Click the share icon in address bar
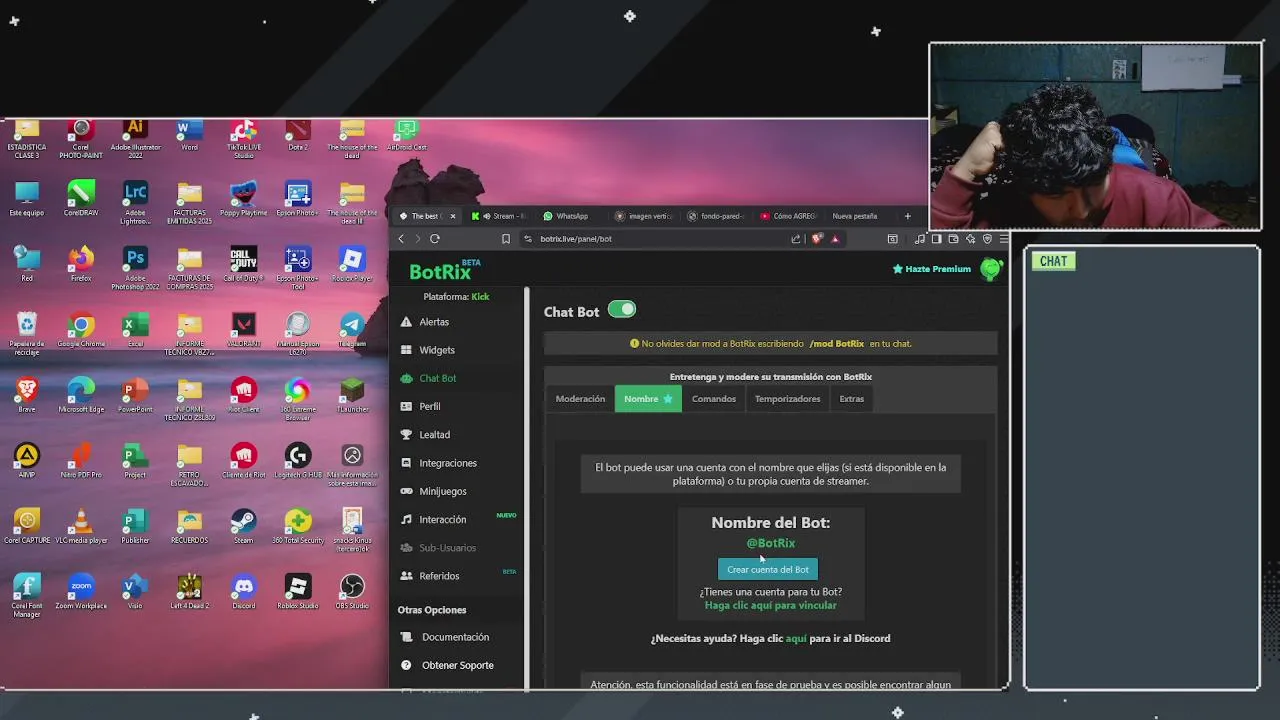Viewport: 1280px width, 720px height. [796, 239]
